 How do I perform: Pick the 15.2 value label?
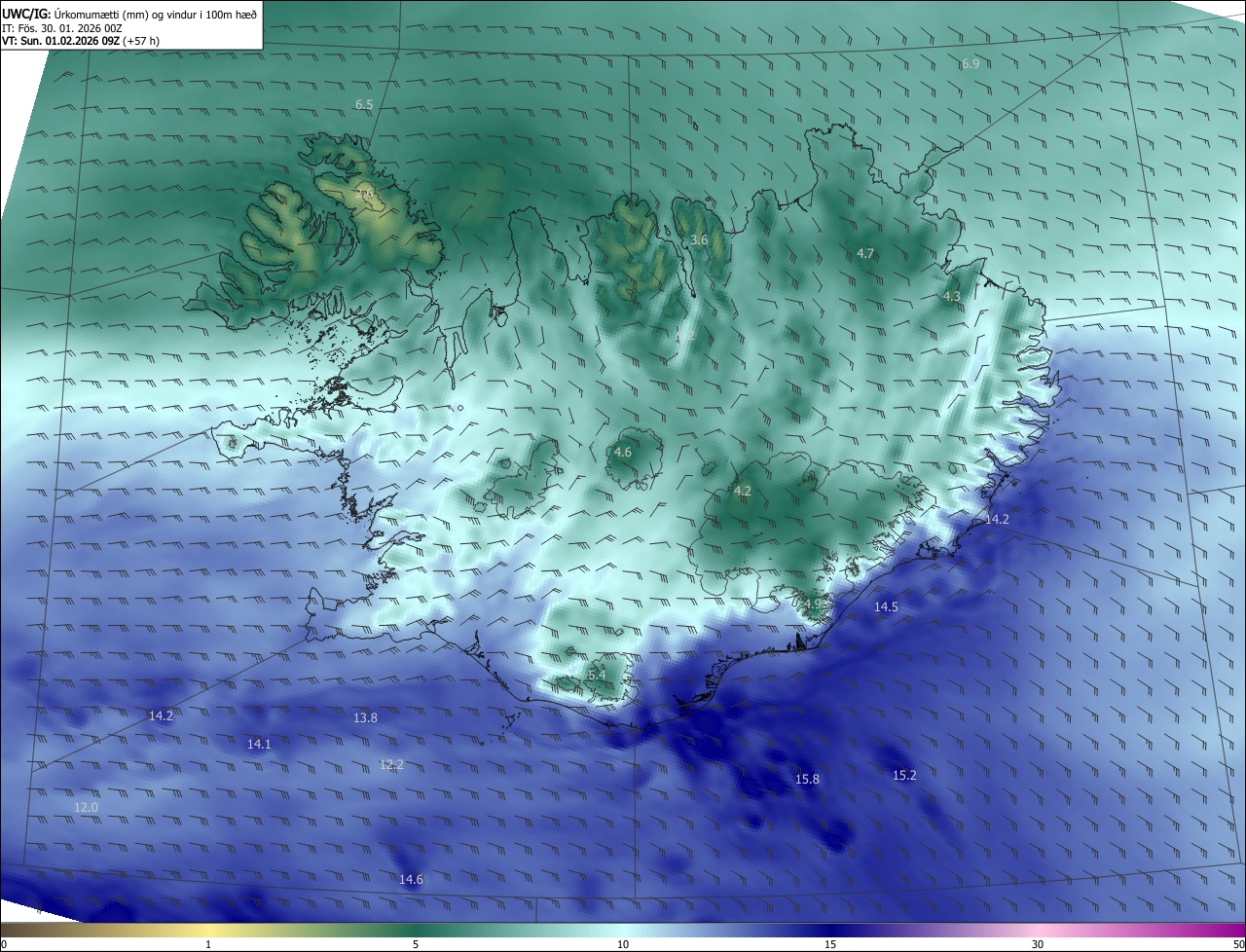tap(904, 775)
